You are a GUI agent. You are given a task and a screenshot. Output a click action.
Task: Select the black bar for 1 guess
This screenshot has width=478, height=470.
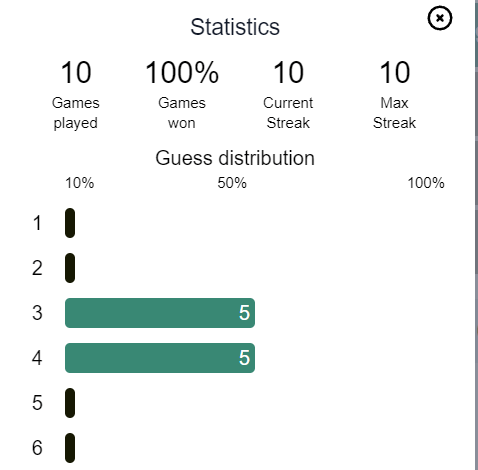70,223
